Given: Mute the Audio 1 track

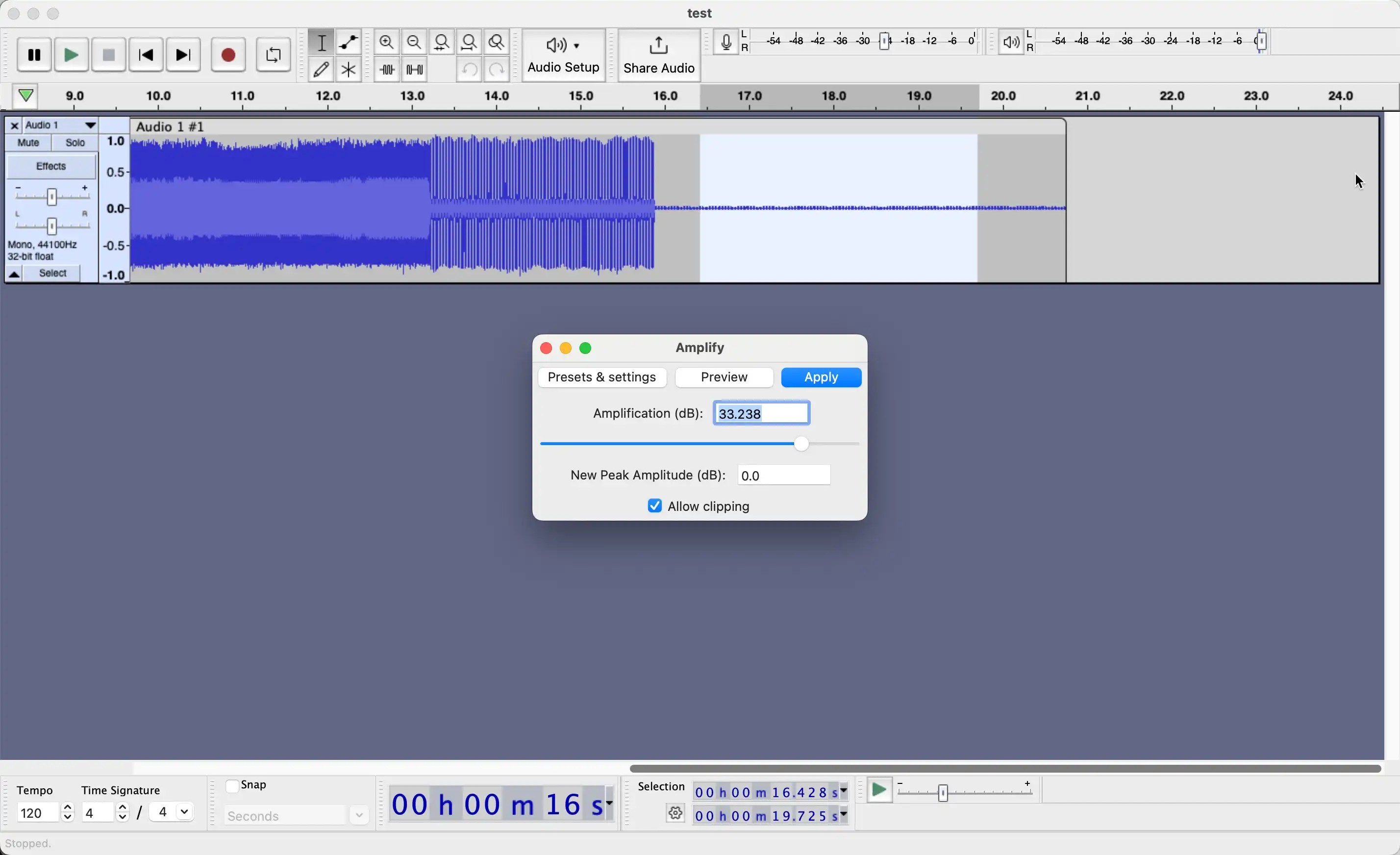Looking at the screenshot, I should coord(28,143).
